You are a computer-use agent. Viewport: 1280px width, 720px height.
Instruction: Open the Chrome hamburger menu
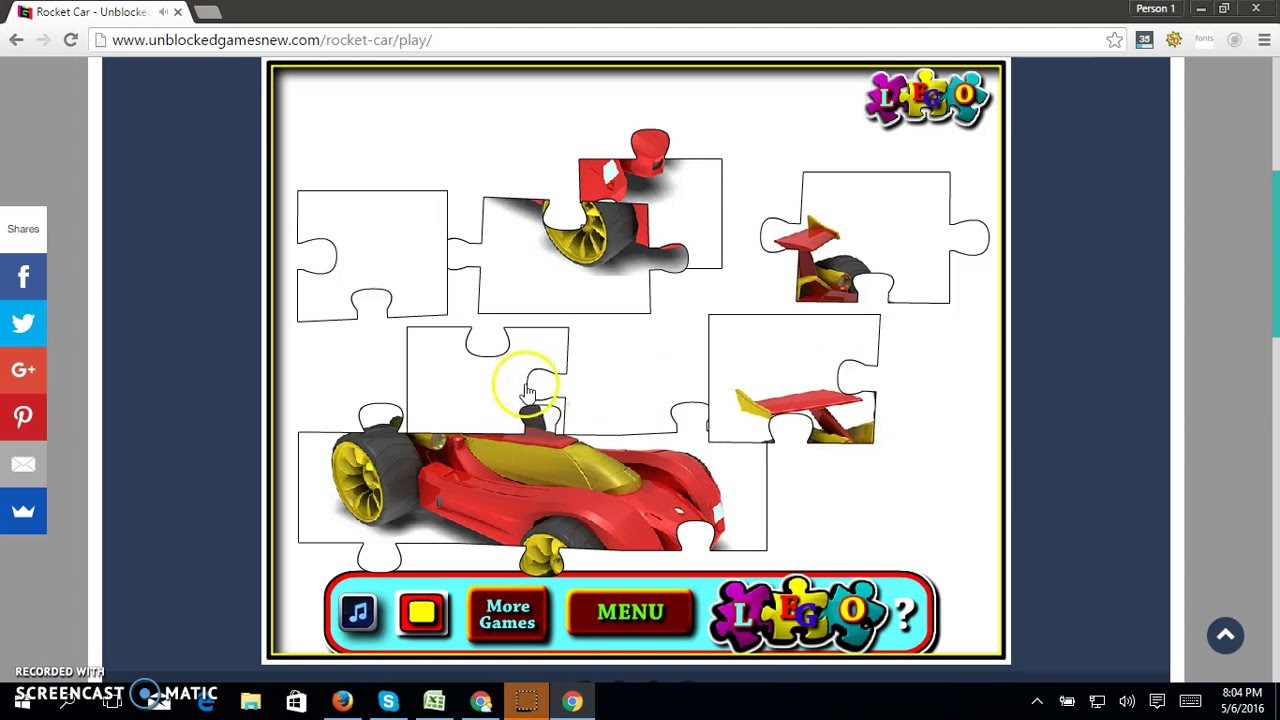click(x=1264, y=40)
